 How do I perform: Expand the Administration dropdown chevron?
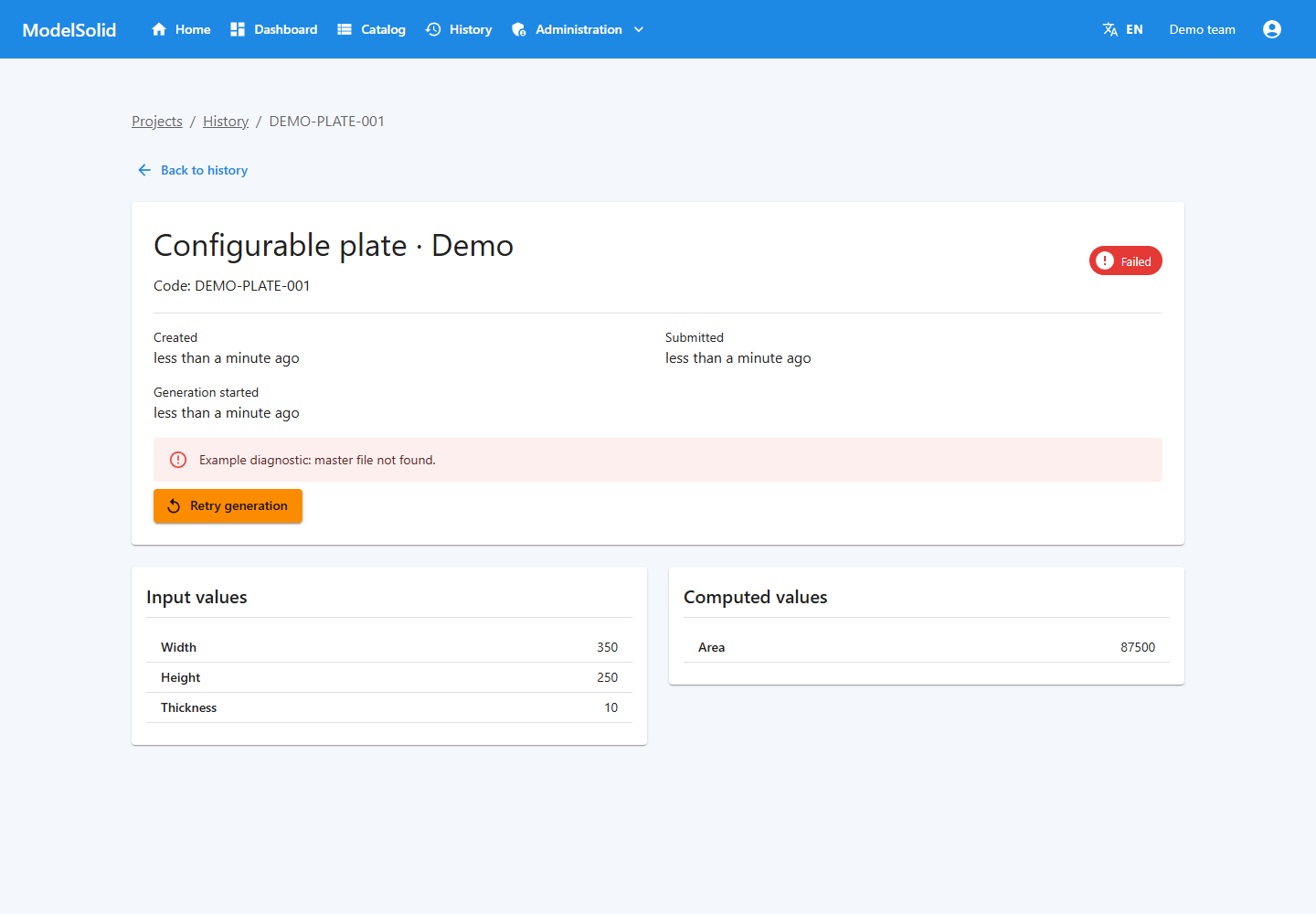[x=639, y=29]
